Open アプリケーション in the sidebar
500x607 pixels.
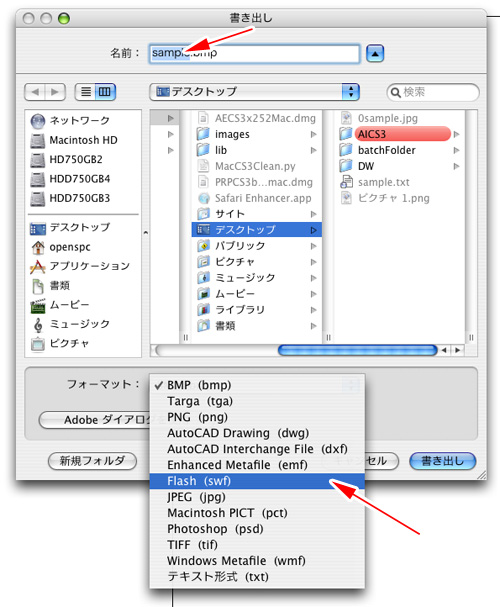(x=80, y=266)
